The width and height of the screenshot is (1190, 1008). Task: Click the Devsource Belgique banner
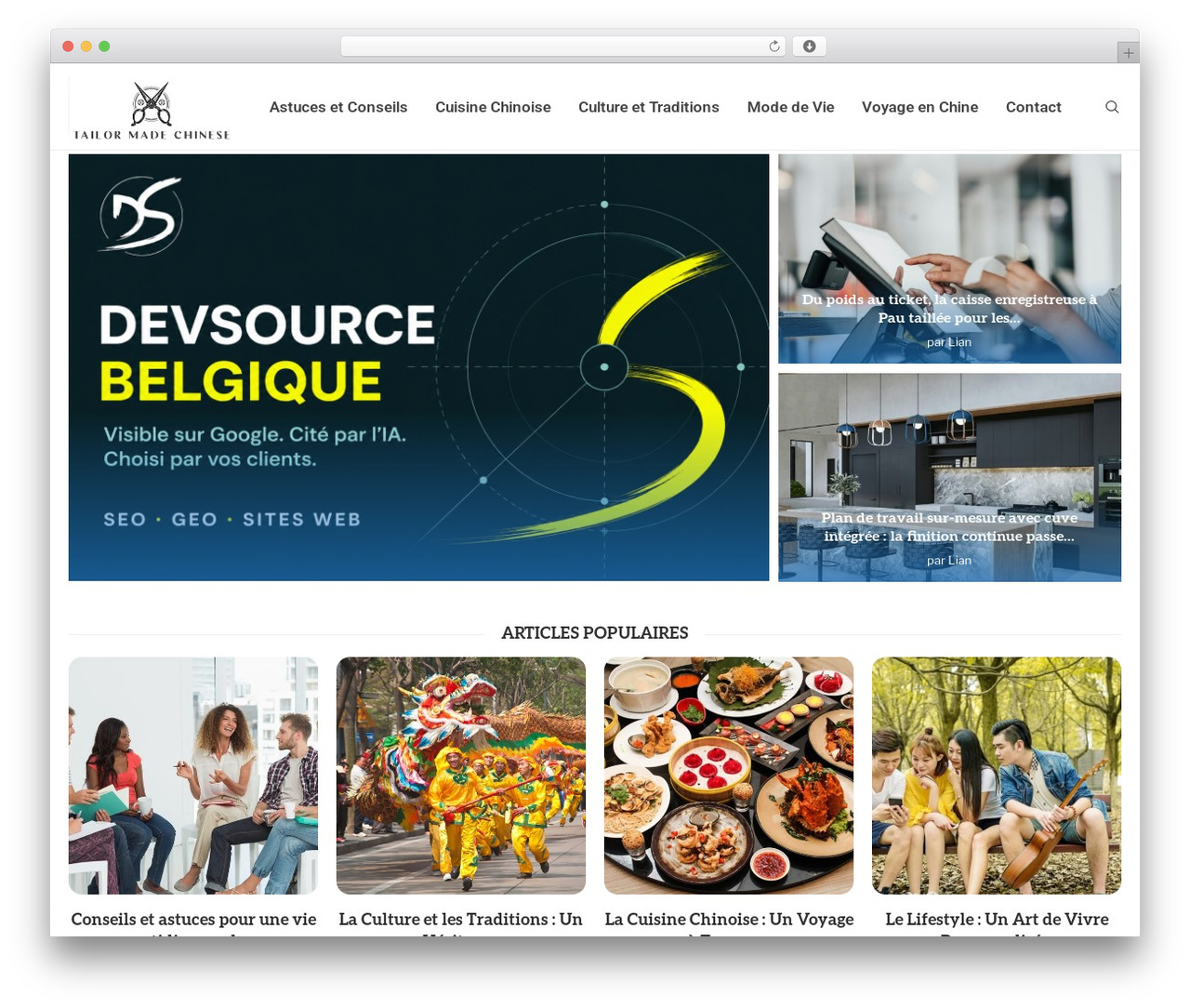click(x=418, y=367)
